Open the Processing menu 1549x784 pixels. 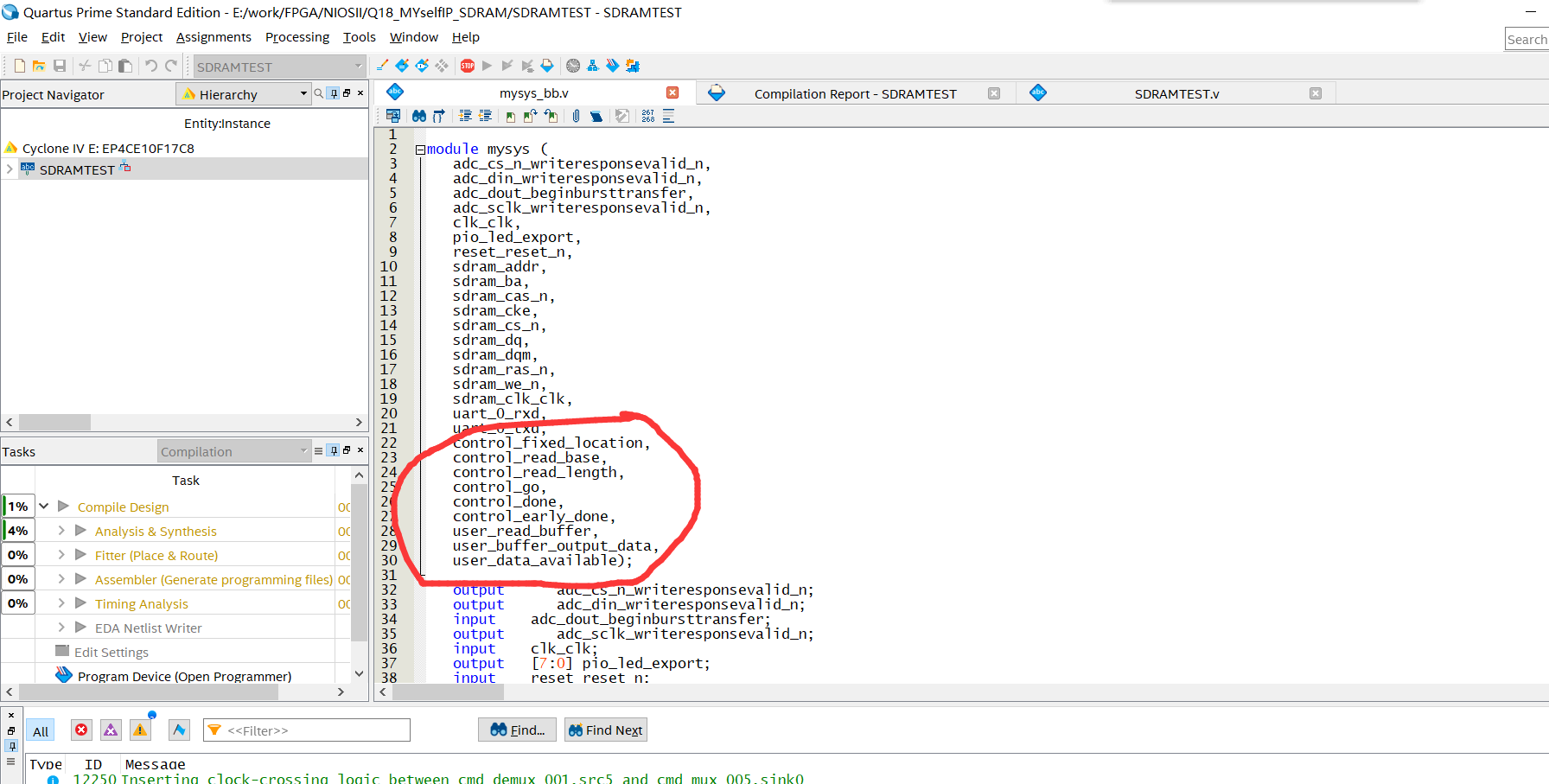[x=297, y=37]
